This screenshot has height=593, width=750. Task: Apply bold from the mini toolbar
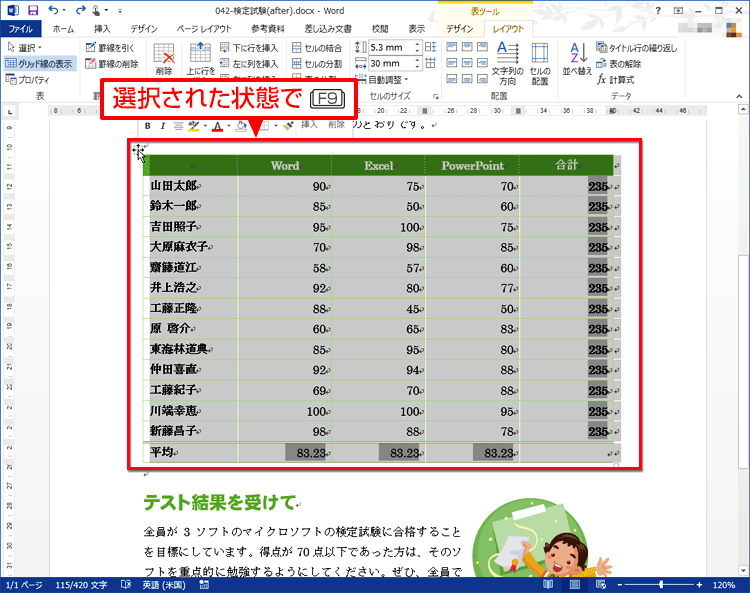coord(147,126)
